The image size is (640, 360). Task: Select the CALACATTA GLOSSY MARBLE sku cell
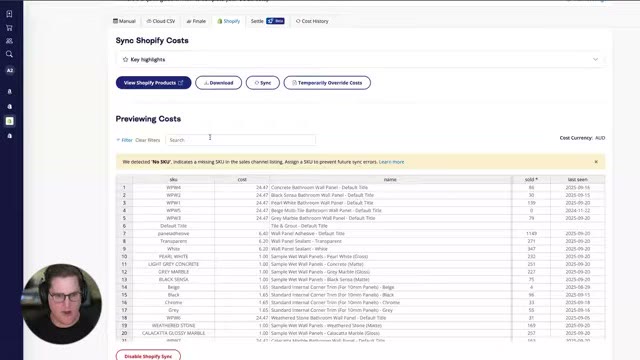tap(173, 333)
